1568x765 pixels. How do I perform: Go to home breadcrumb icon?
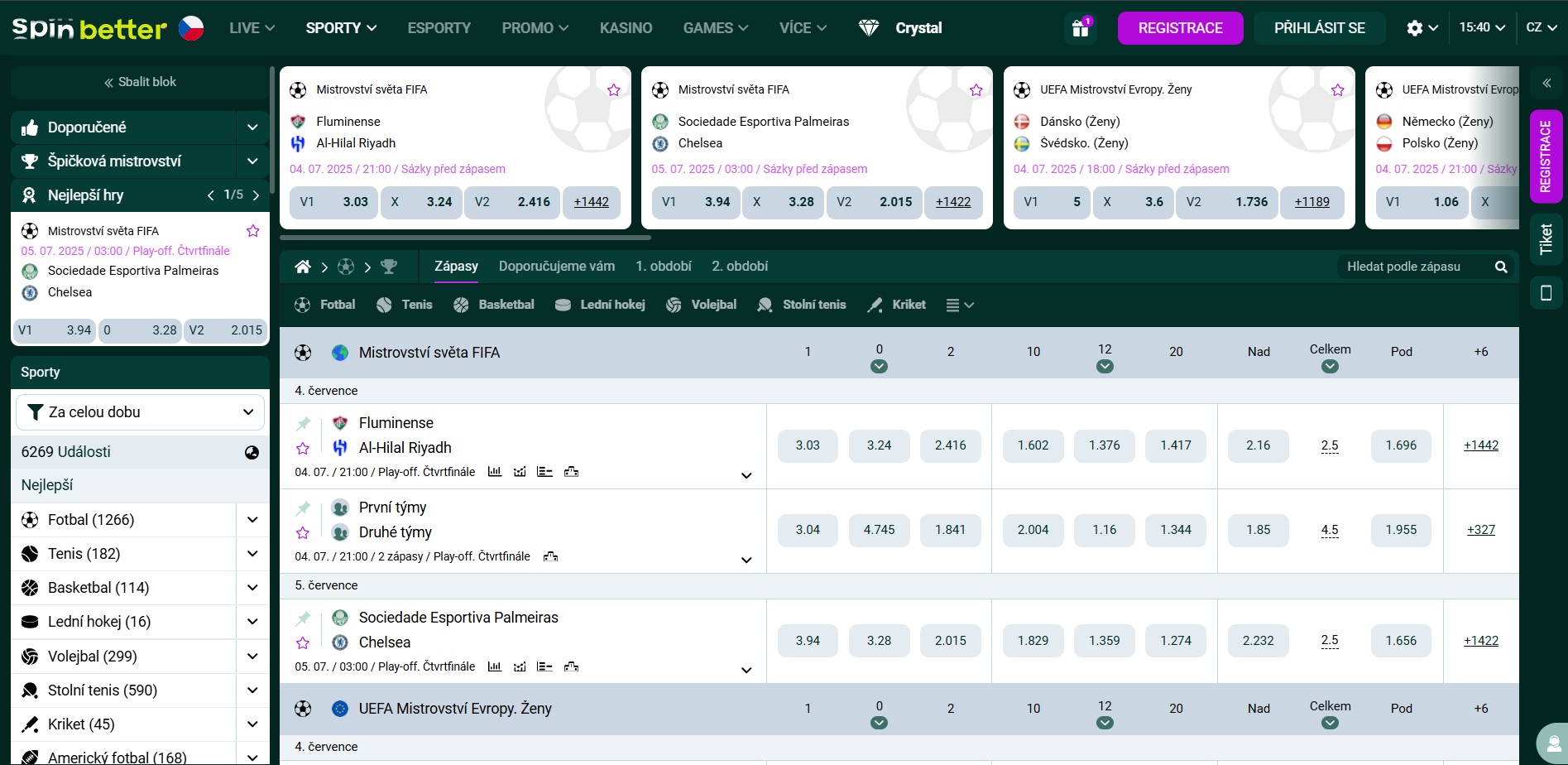pyautogui.click(x=303, y=267)
